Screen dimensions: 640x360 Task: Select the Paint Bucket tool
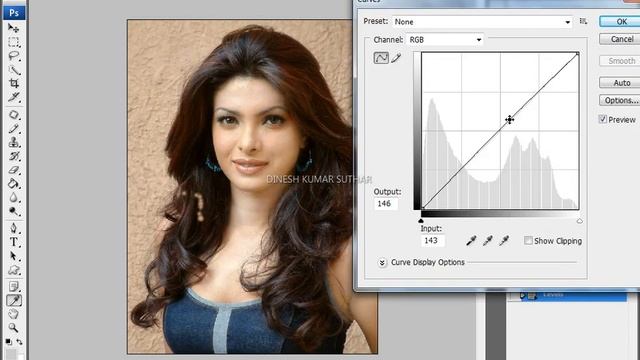13,184
